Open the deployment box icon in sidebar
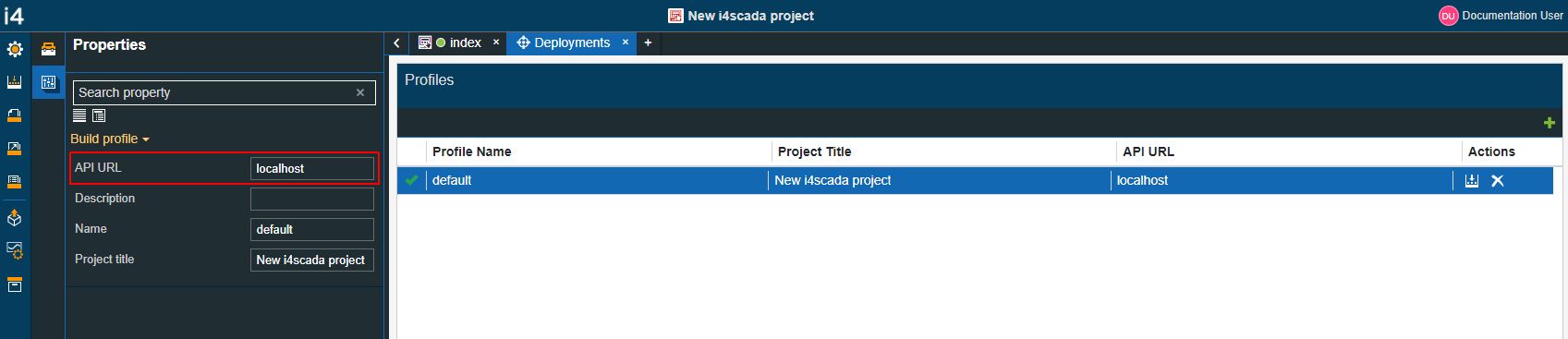The width and height of the screenshot is (1568, 339). 15,219
